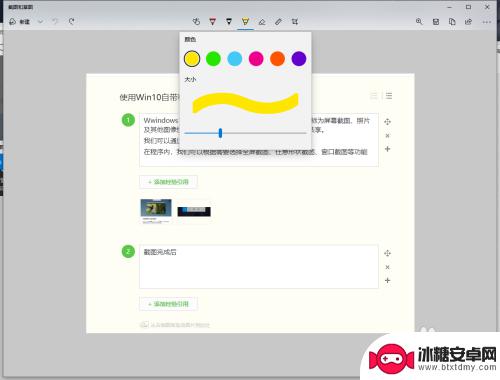Select the black pencil tool
Image resolution: width=500 pixels, height=380 pixels.
click(x=229, y=22)
